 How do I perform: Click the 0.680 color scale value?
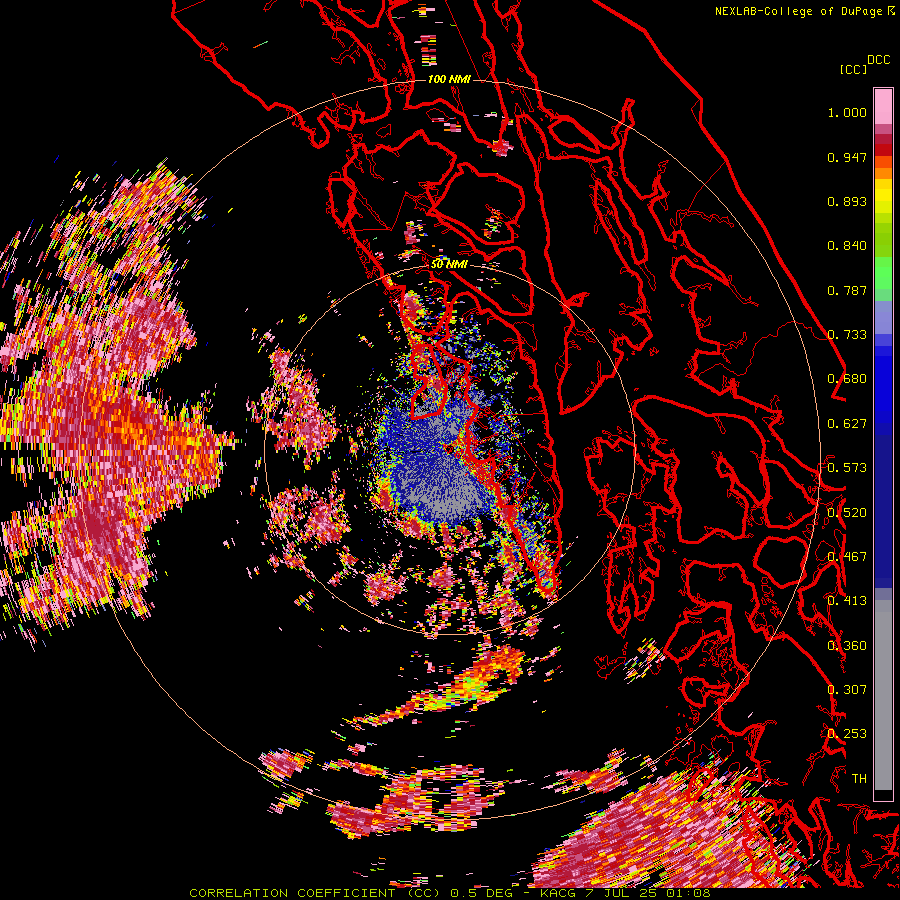847,379
